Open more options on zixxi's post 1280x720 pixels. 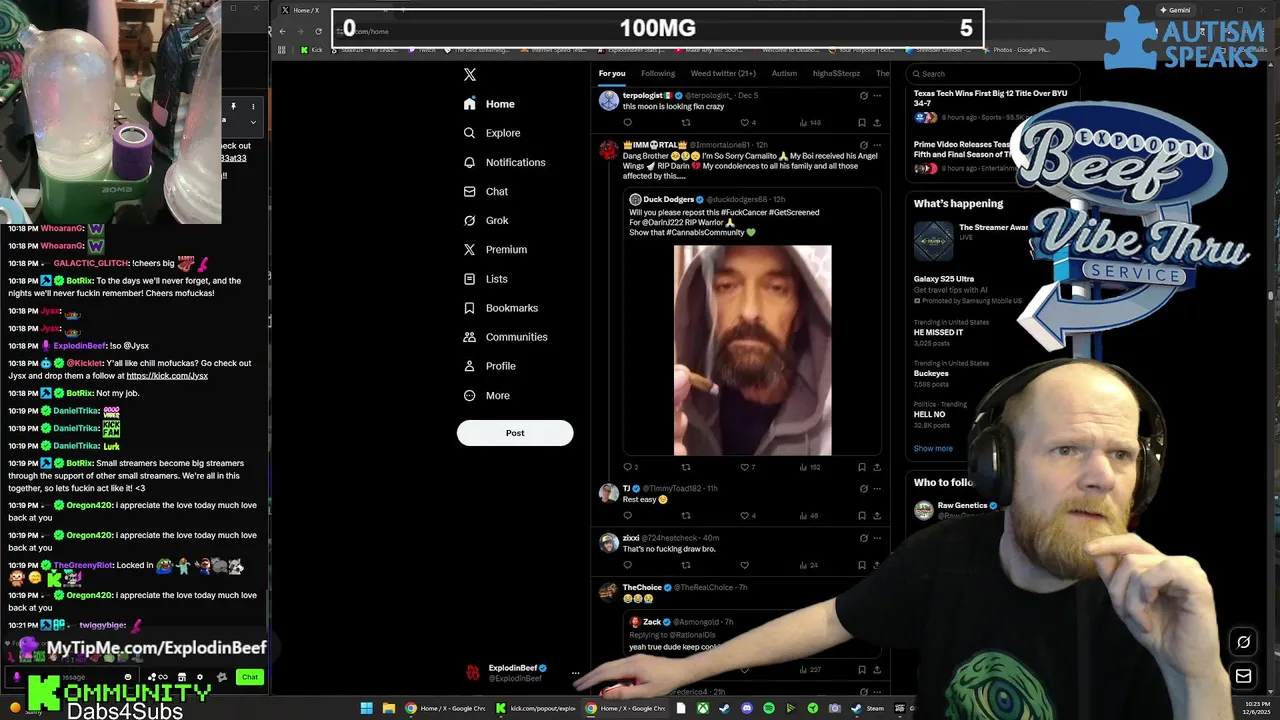coord(877,538)
